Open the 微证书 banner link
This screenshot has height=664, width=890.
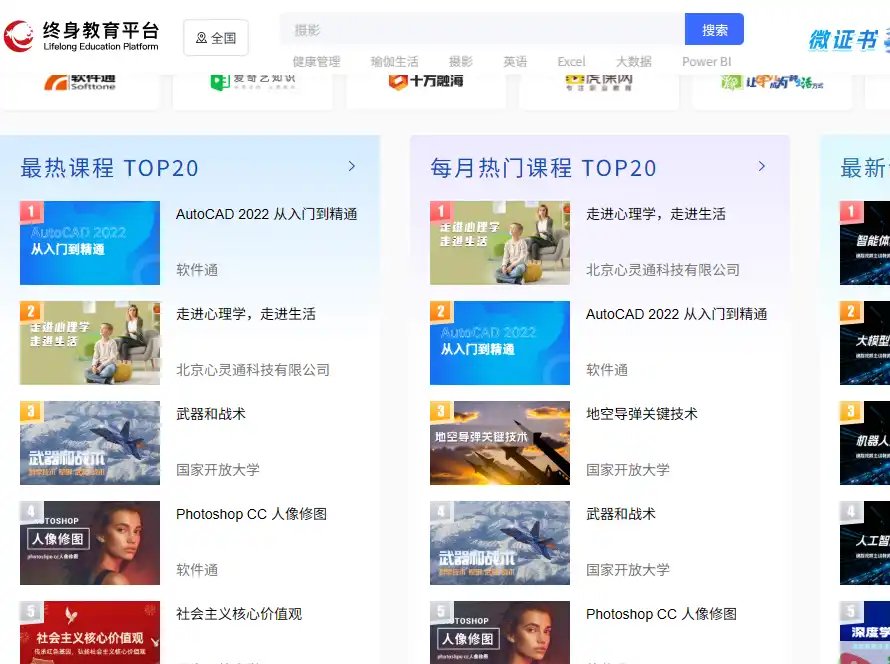click(849, 40)
